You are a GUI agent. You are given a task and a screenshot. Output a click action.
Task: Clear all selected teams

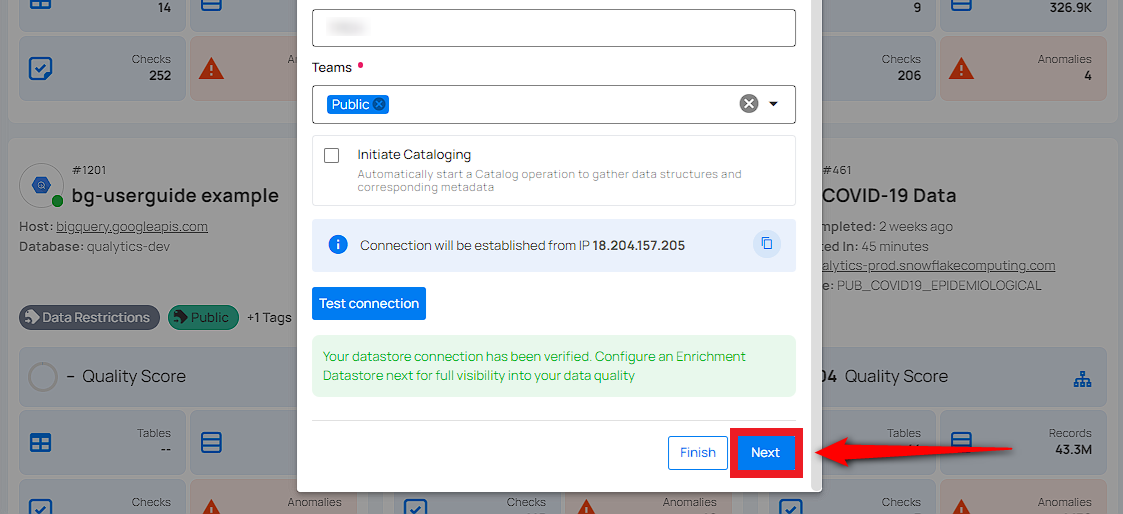(x=748, y=104)
